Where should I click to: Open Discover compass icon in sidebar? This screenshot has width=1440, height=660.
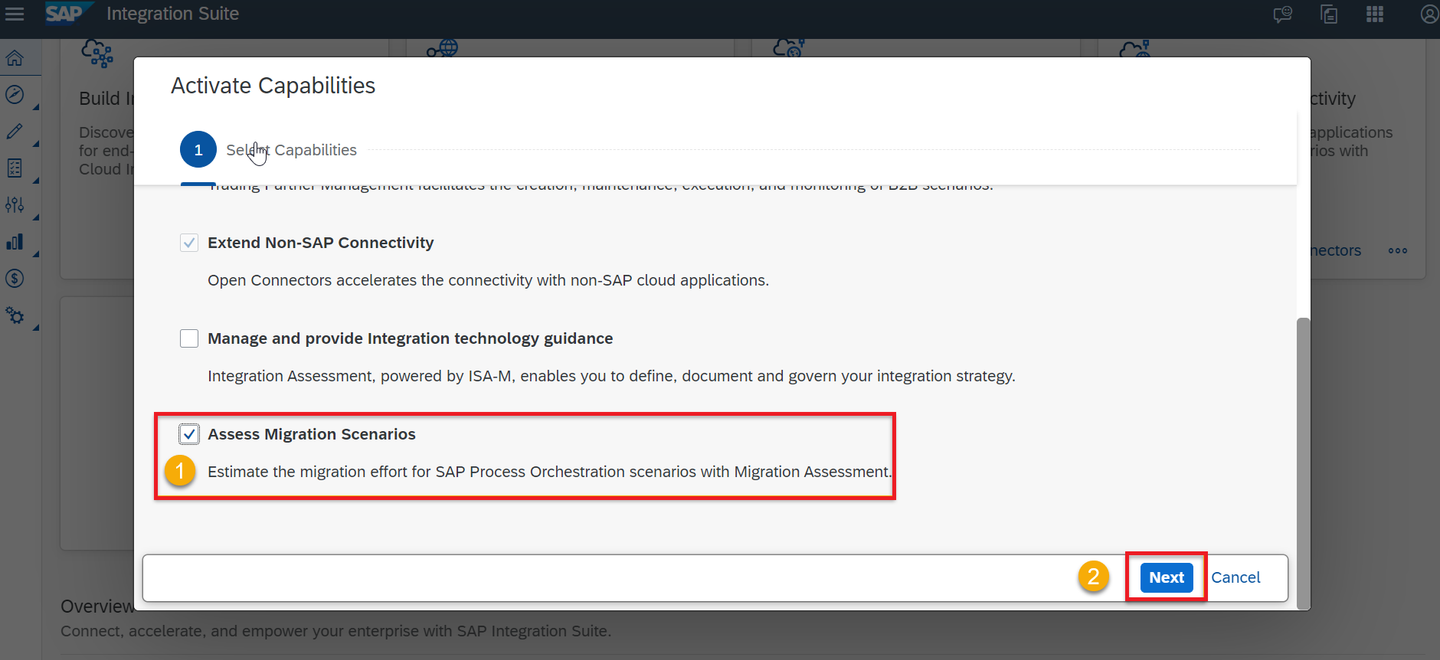(x=14, y=95)
